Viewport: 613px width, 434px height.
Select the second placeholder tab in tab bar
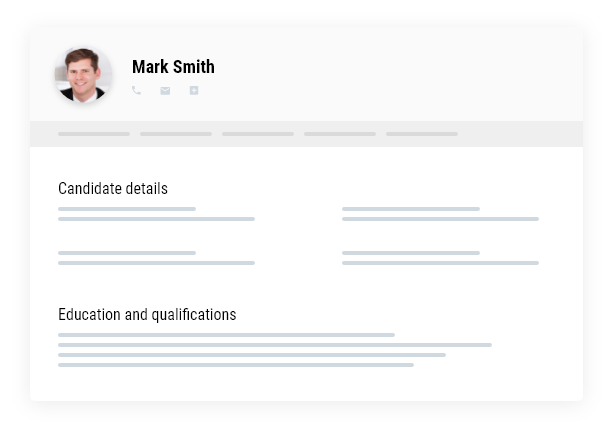[x=176, y=134]
